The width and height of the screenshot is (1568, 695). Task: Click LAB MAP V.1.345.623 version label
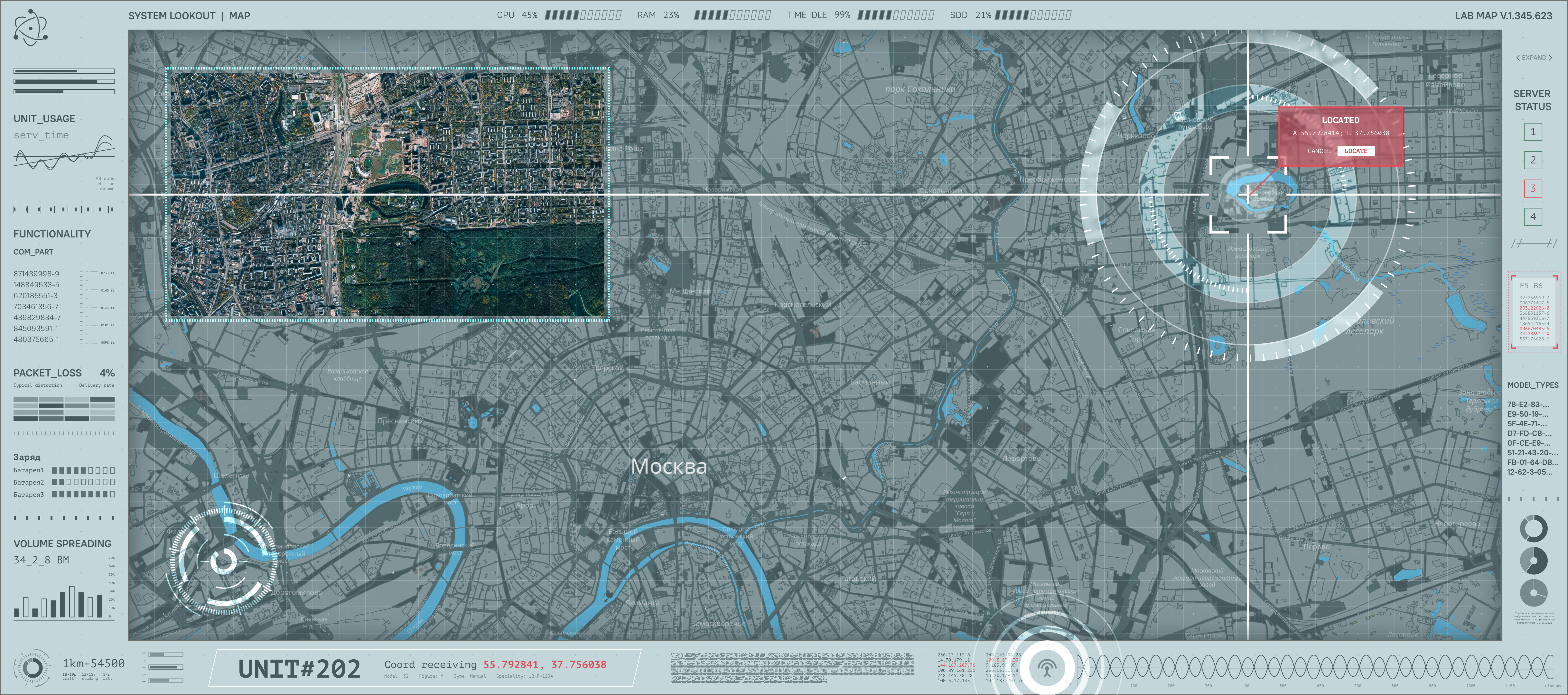click(x=1503, y=16)
